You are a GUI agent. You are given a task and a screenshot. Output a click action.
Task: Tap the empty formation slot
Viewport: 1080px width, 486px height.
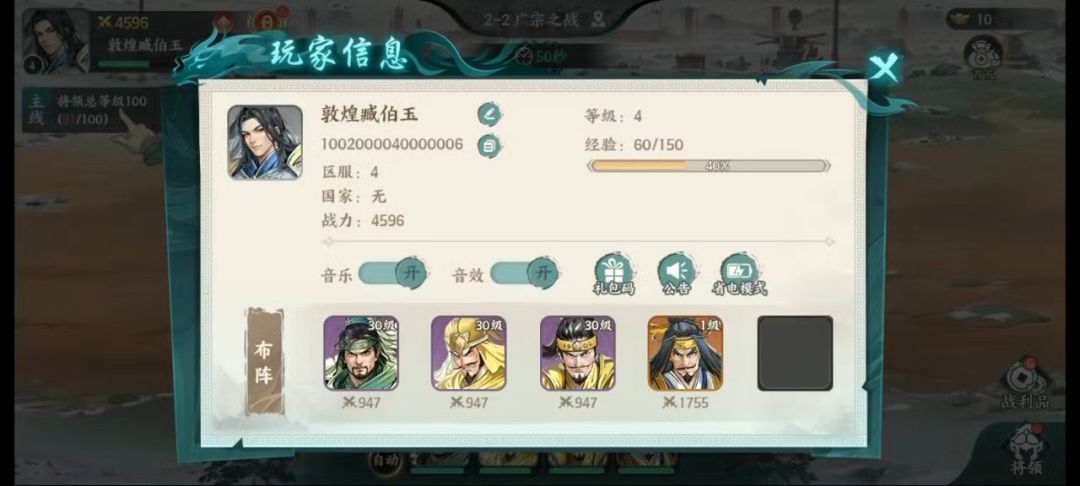pyautogui.click(x=795, y=353)
